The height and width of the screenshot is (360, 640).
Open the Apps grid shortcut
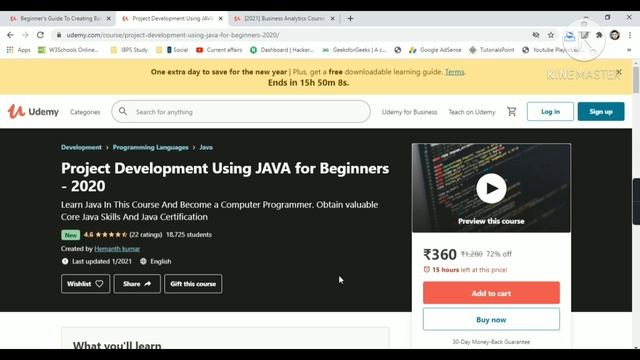(x=18, y=50)
